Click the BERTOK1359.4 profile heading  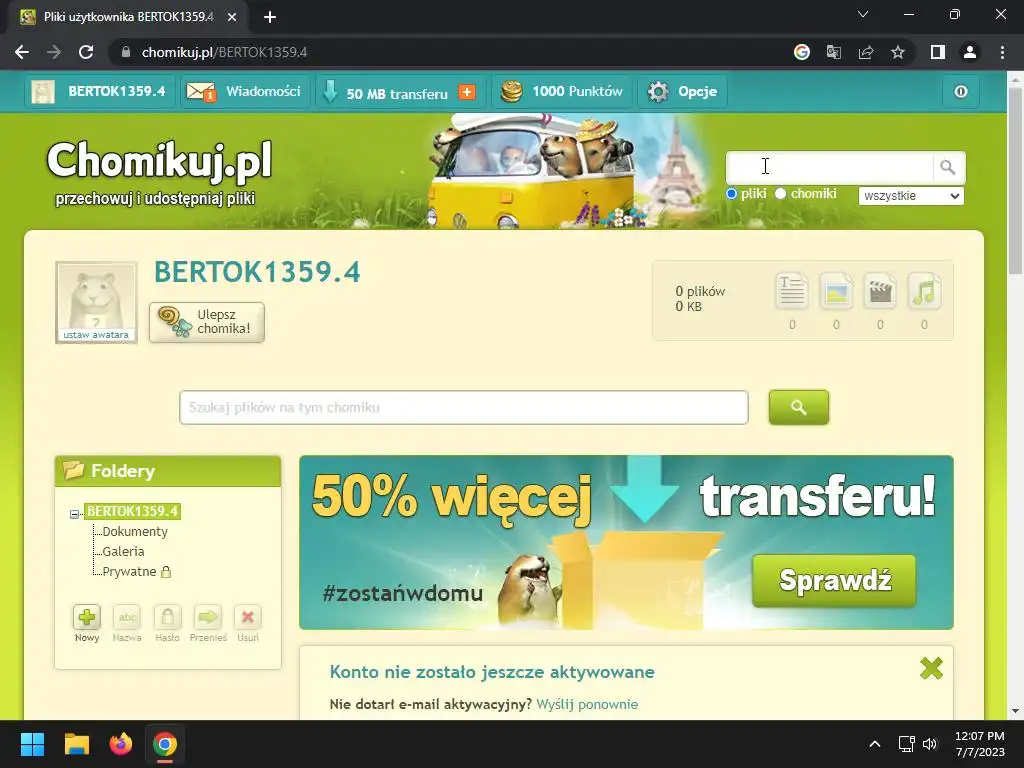point(257,272)
